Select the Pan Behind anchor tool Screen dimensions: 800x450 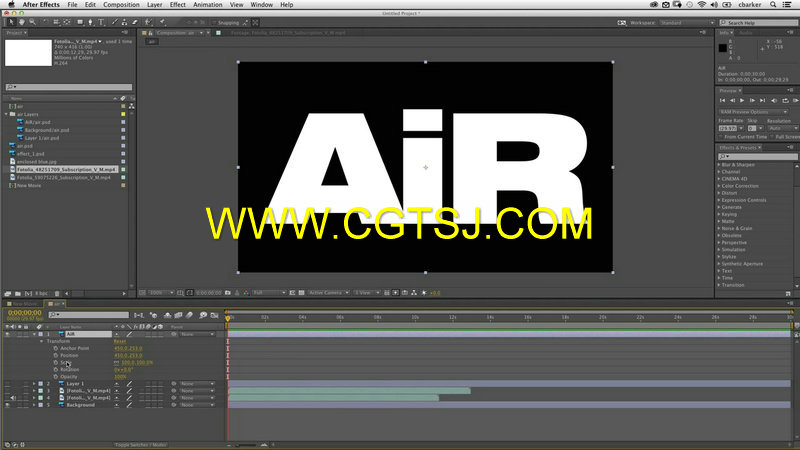[67, 22]
